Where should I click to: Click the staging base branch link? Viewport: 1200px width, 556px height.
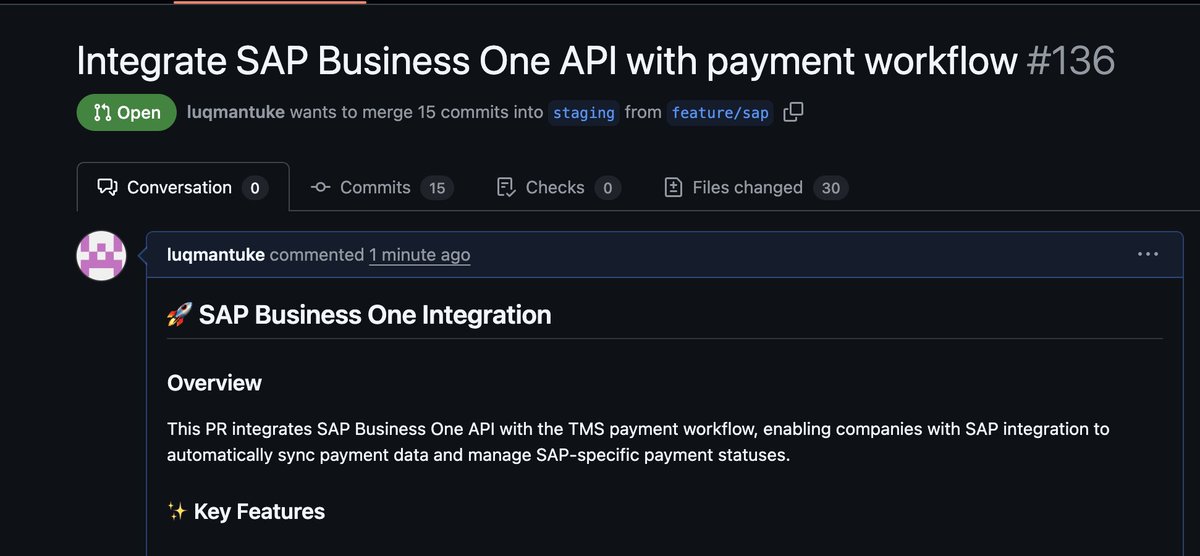[x=584, y=113]
